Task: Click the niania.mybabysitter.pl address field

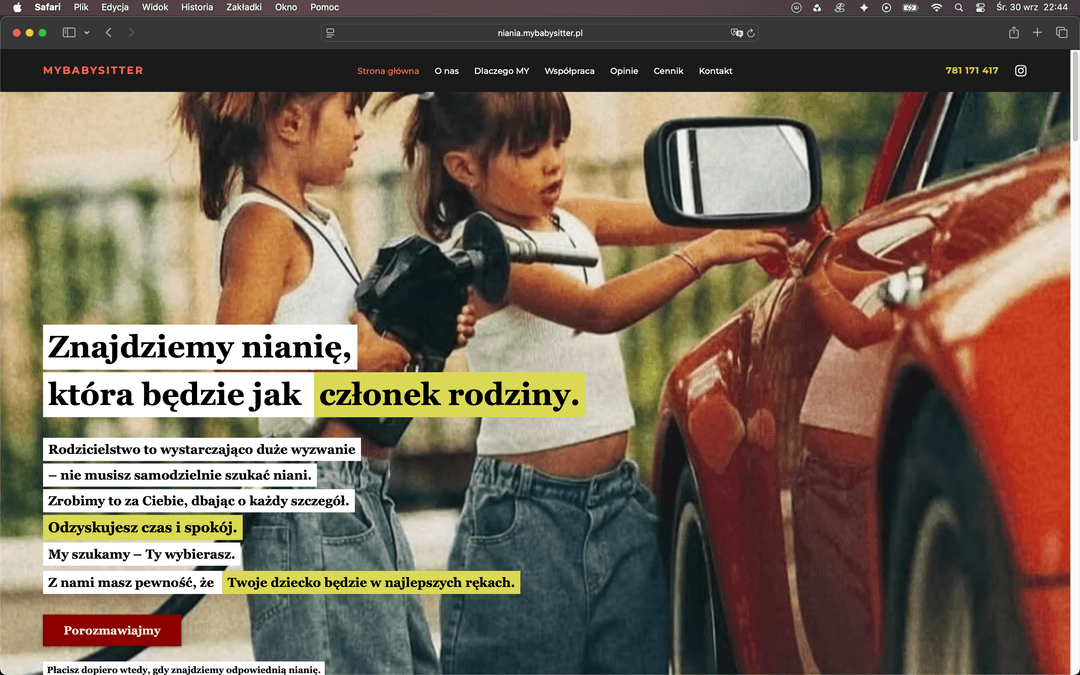Action: (x=540, y=33)
